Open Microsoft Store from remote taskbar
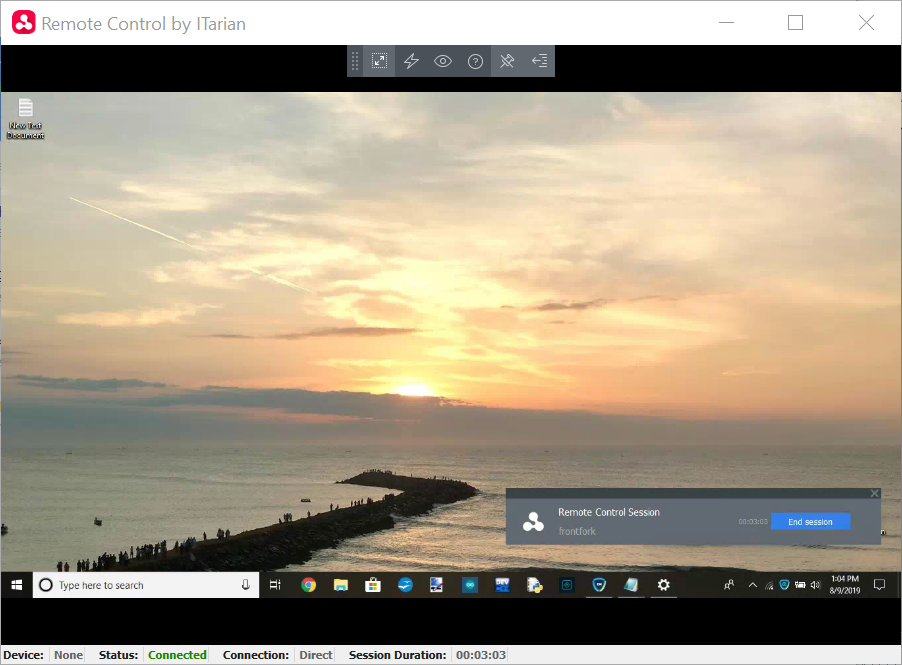The image size is (902, 665). pos(373,585)
